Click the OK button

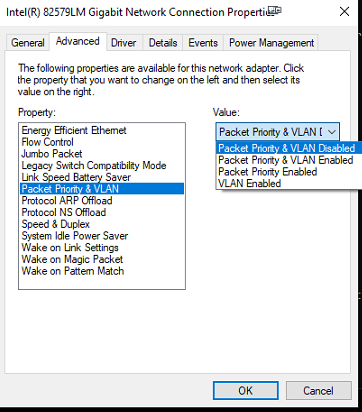pos(246,391)
